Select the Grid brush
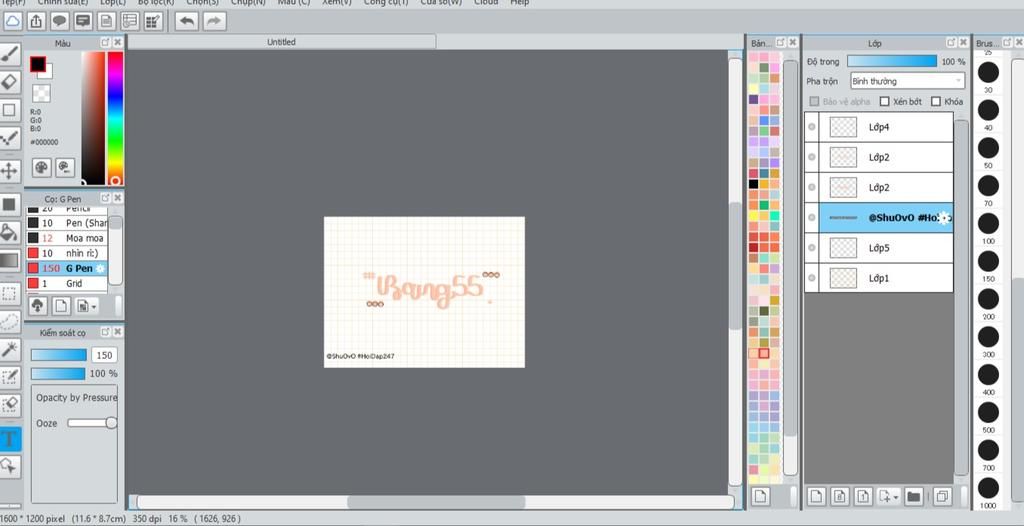Screen dimensions: 1024x526 pyautogui.click(x=66, y=284)
